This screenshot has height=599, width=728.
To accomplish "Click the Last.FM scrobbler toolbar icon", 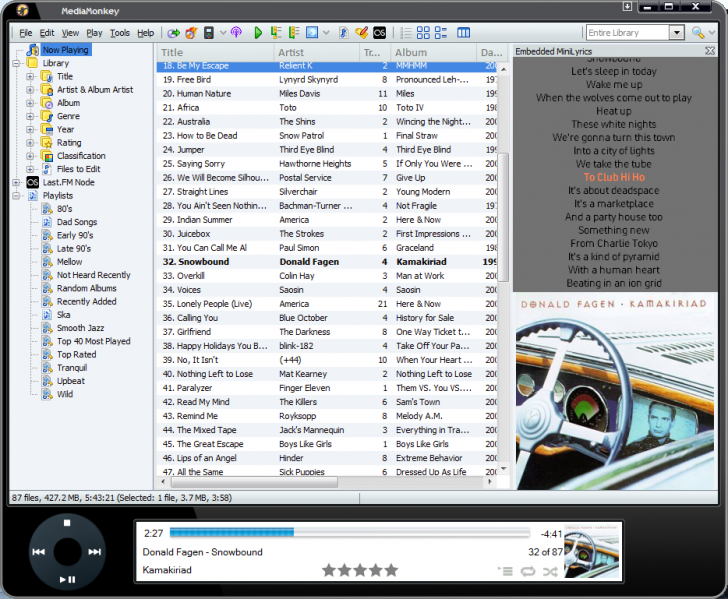I will (379, 33).
